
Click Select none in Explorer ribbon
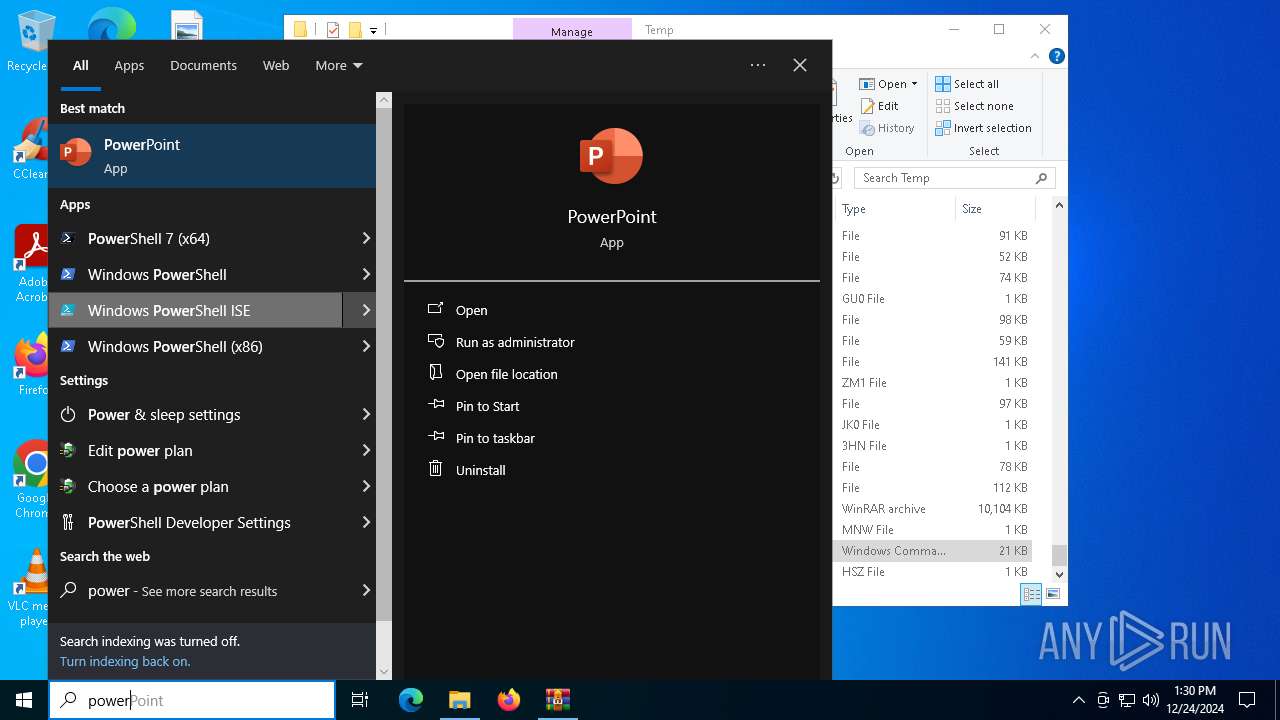(x=974, y=106)
